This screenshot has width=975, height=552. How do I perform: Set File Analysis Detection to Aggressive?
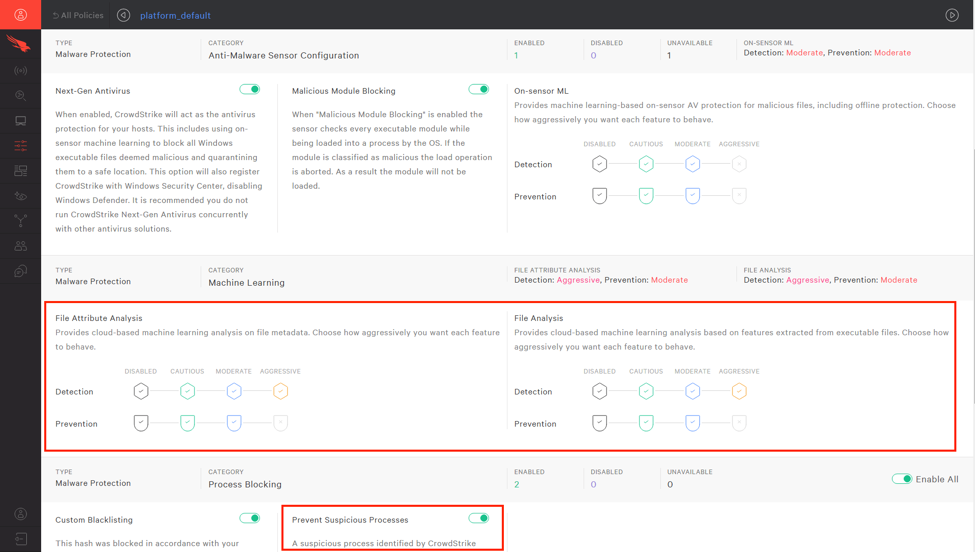click(739, 392)
